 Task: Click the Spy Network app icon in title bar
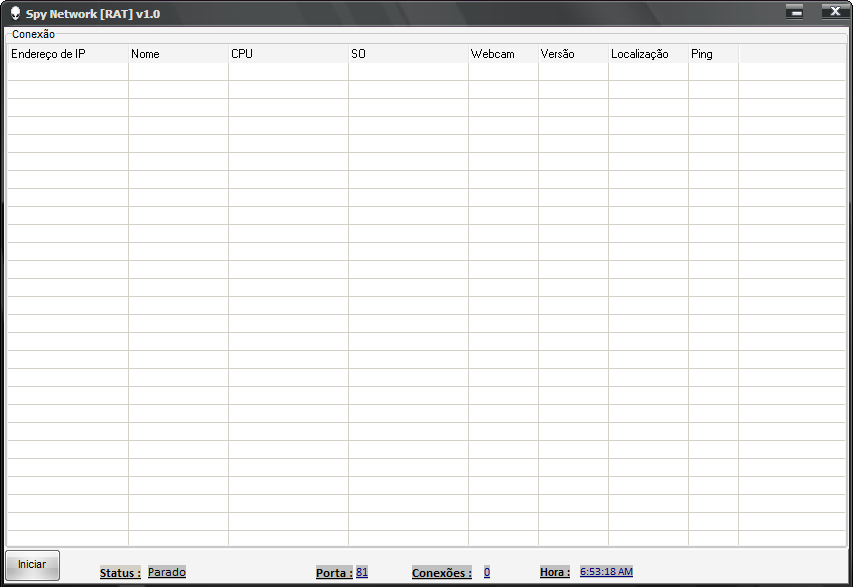(15, 13)
